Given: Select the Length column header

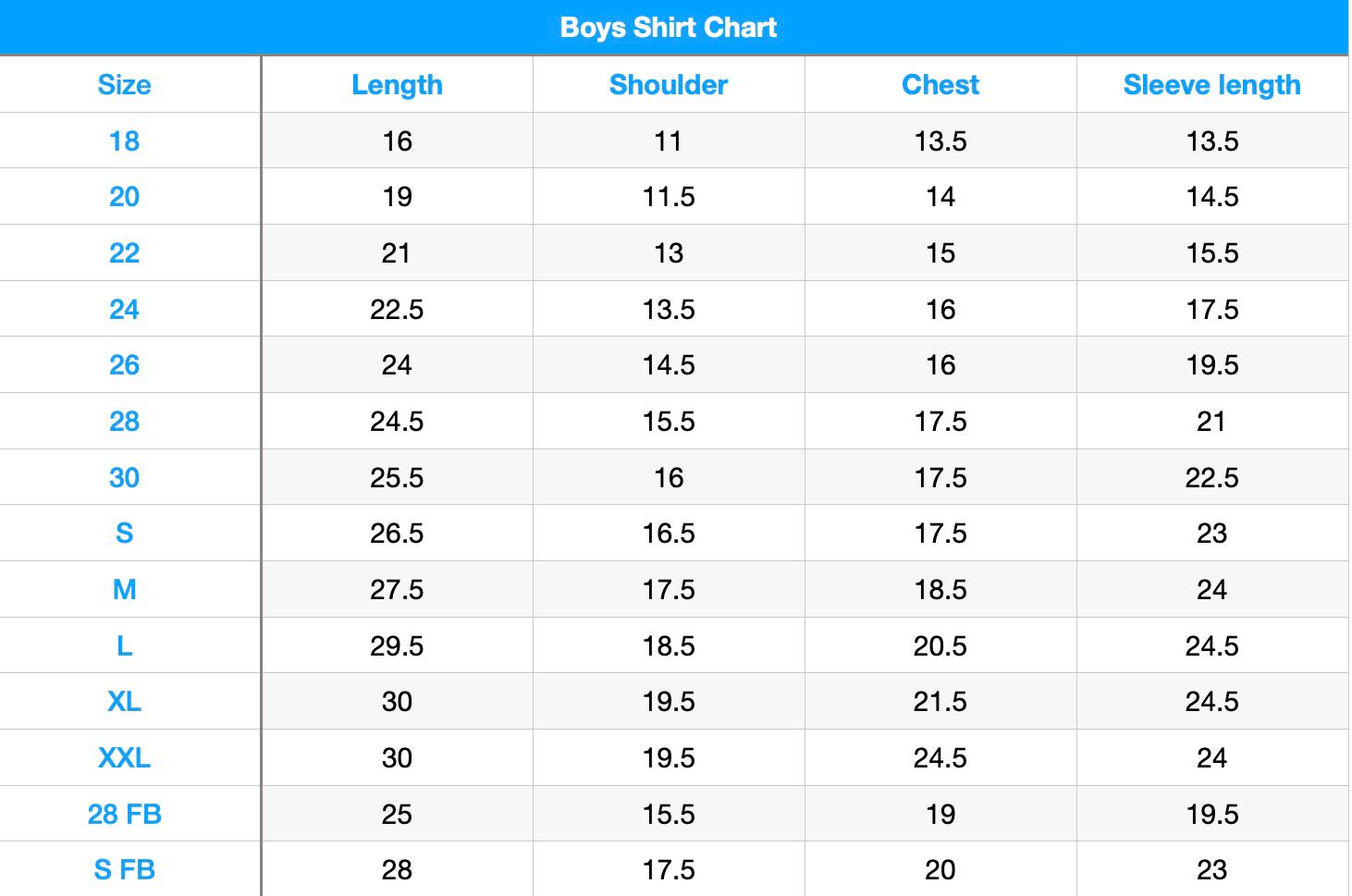Looking at the screenshot, I should tap(397, 85).
